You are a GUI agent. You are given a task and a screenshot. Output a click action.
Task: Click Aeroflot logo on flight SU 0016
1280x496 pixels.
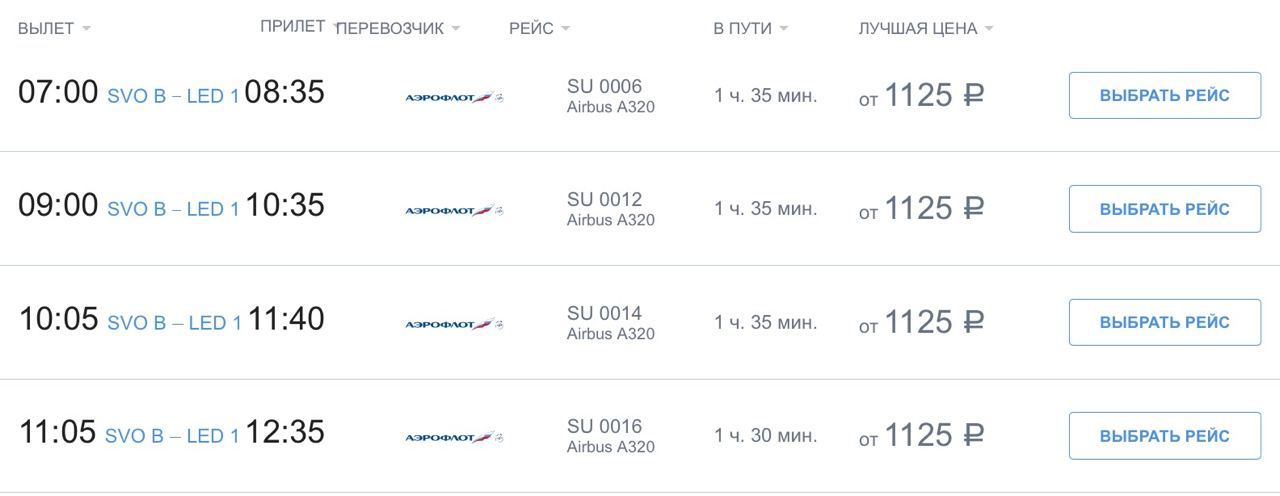[x=454, y=437]
